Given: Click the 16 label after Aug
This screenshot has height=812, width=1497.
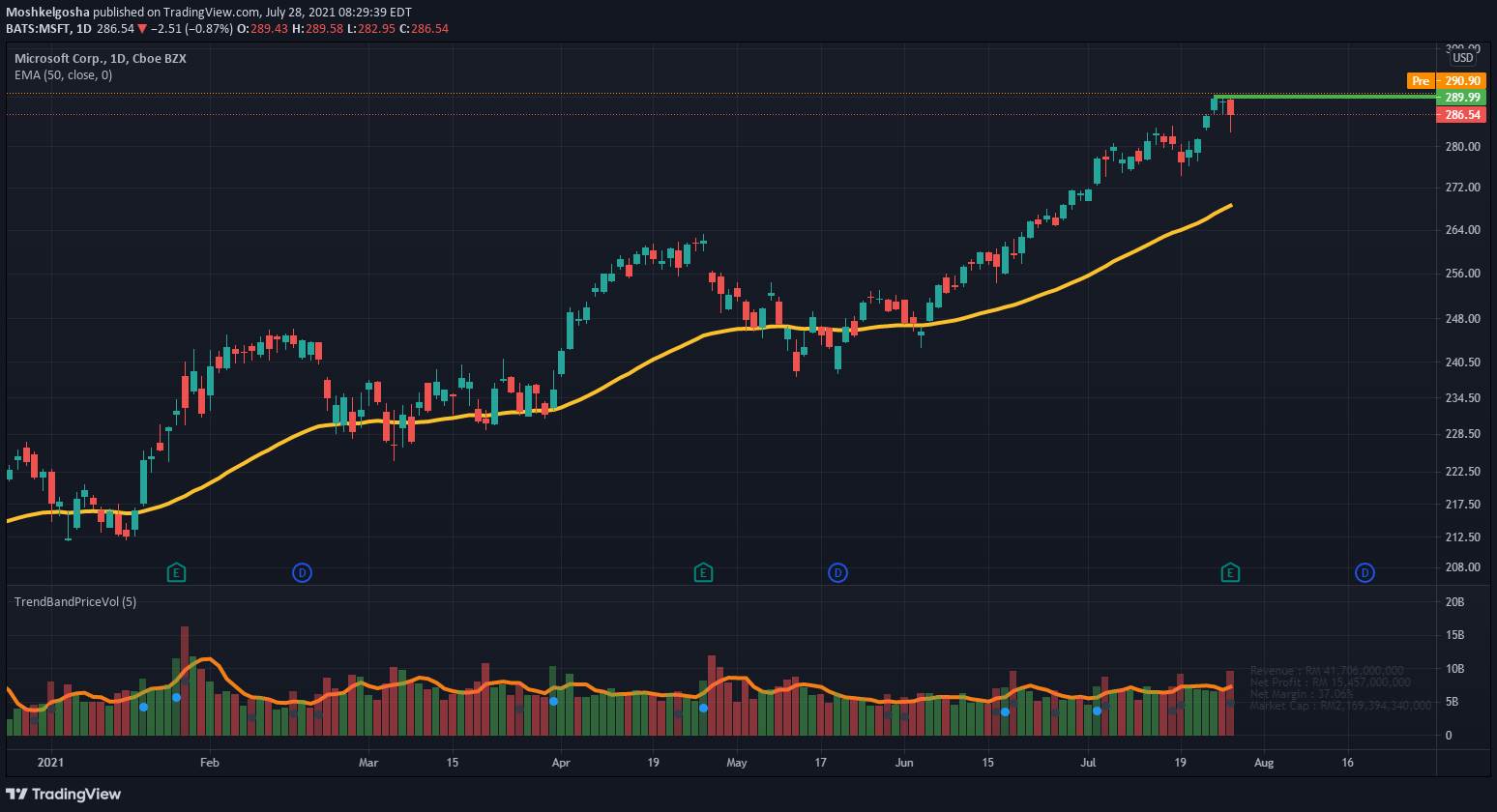Looking at the screenshot, I should coord(1348,763).
